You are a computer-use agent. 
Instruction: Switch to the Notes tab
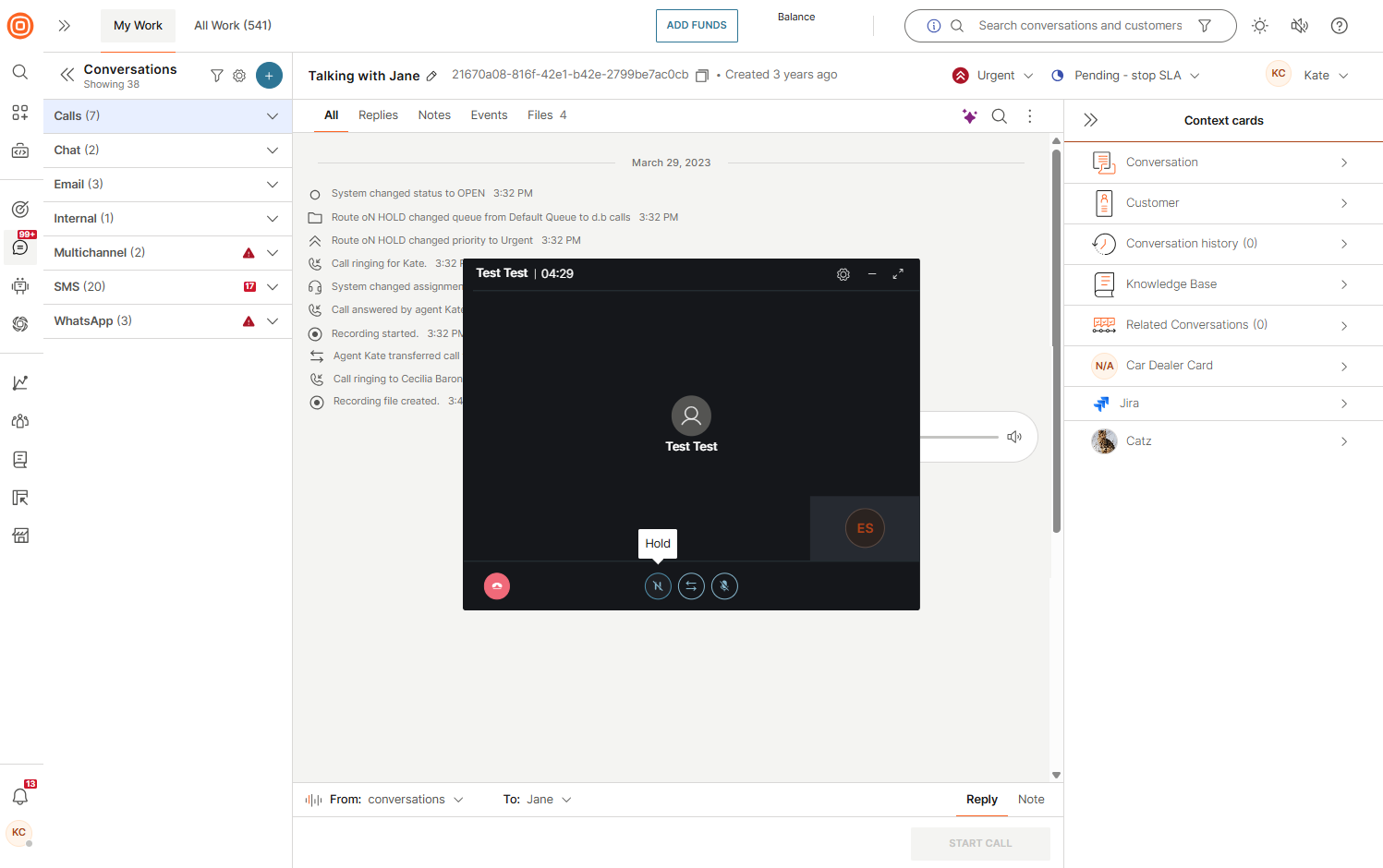click(434, 115)
